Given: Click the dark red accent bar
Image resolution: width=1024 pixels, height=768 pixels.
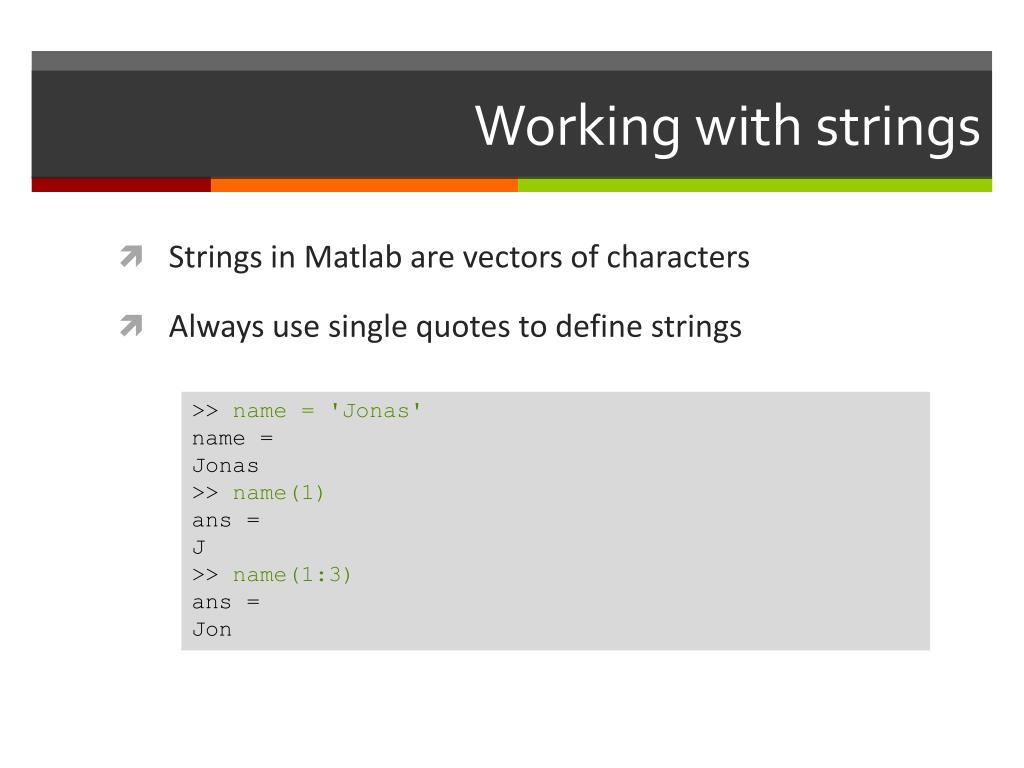Looking at the screenshot, I should pyautogui.click(x=121, y=185).
